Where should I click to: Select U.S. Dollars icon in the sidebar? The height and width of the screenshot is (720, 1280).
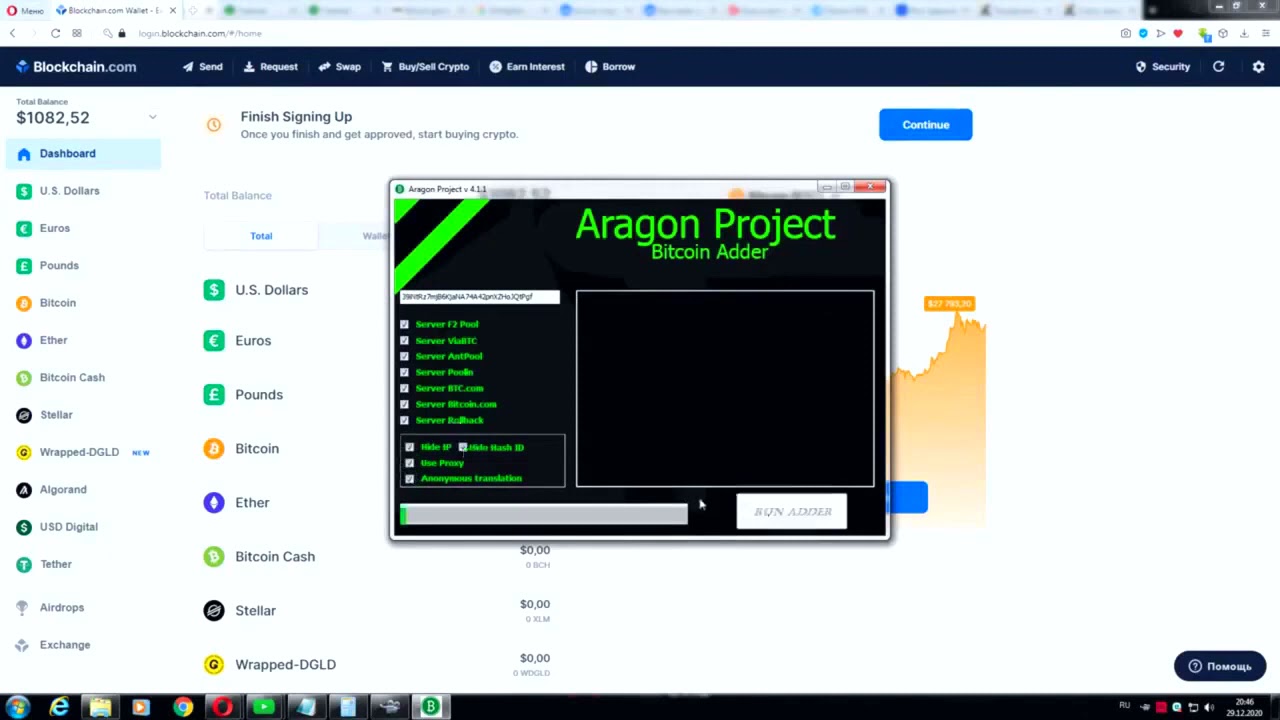click(24, 191)
